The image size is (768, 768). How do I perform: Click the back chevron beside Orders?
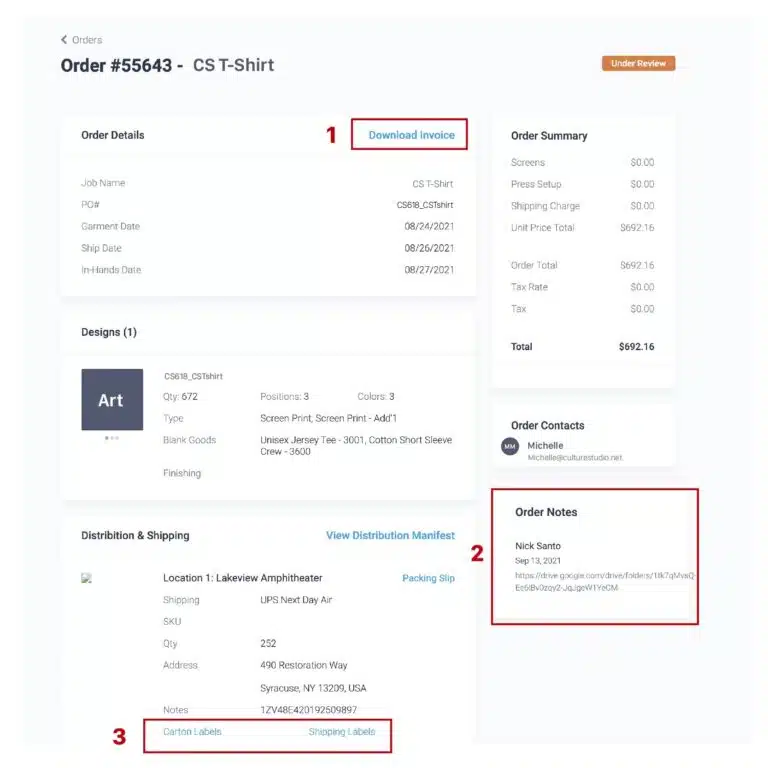tap(64, 40)
